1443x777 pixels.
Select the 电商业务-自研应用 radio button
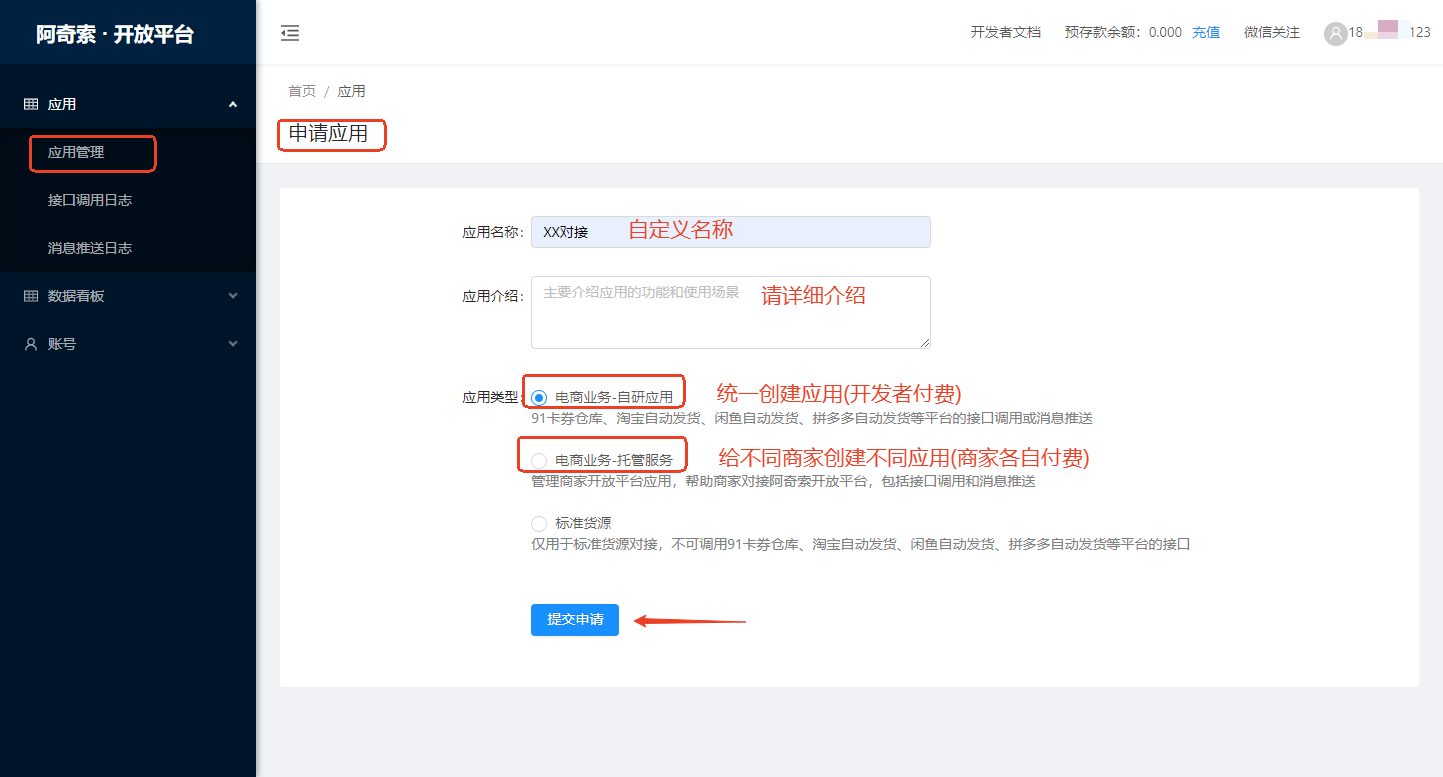tap(539, 397)
